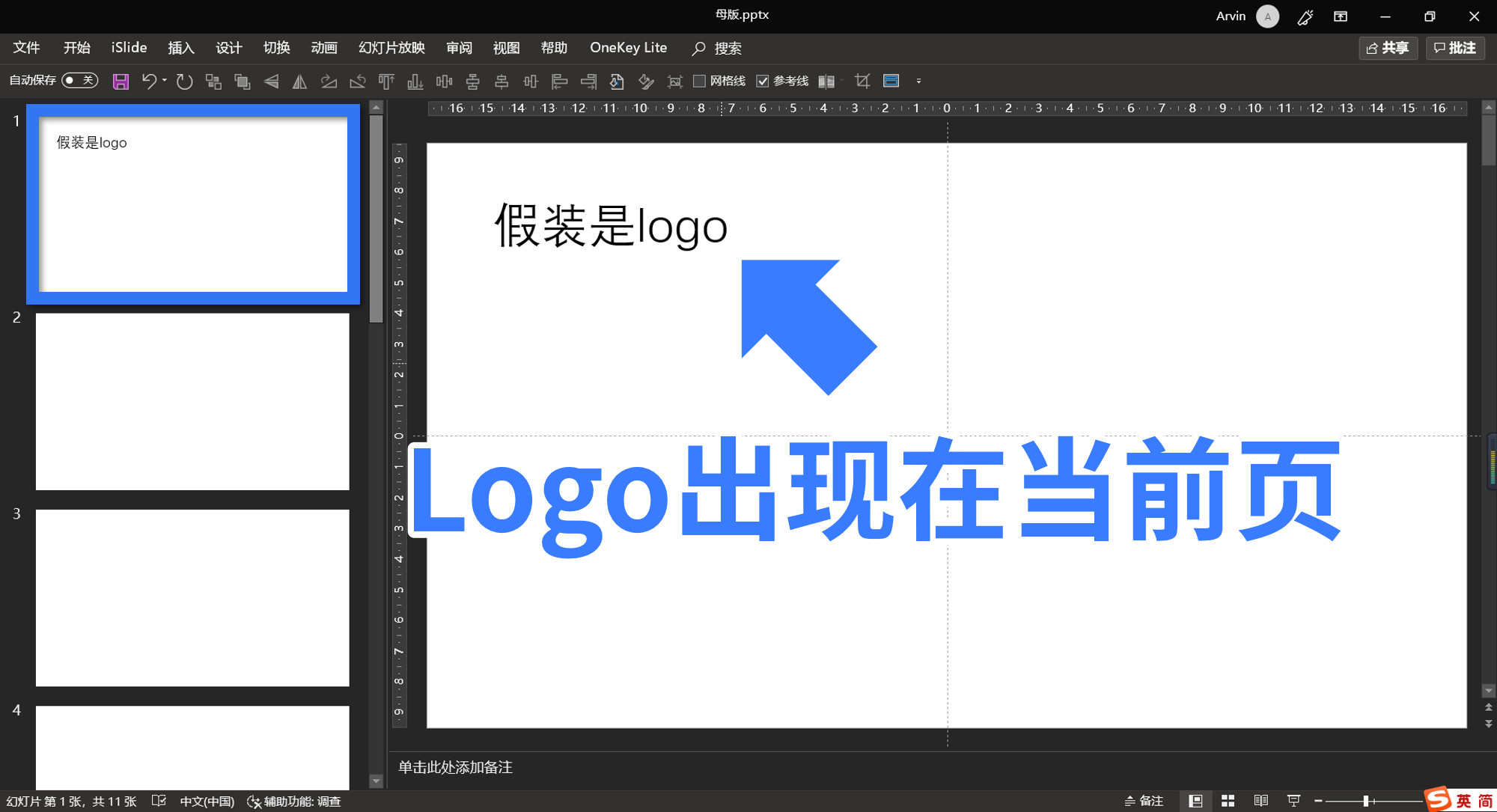Click the mirror flip triangle icon
1497x812 pixels.
[299, 81]
